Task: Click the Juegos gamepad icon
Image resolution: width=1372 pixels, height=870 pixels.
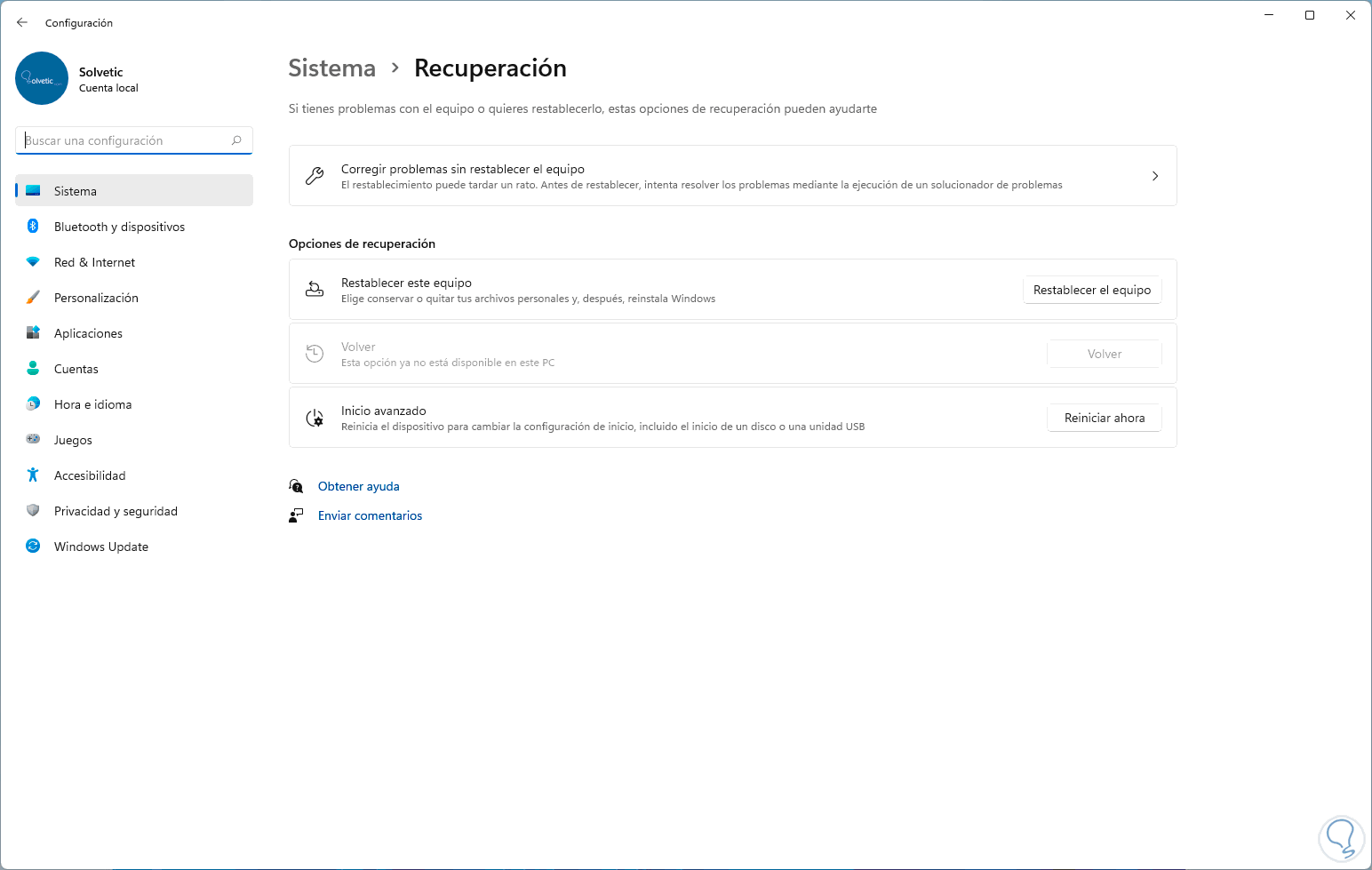Action: tap(33, 439)
